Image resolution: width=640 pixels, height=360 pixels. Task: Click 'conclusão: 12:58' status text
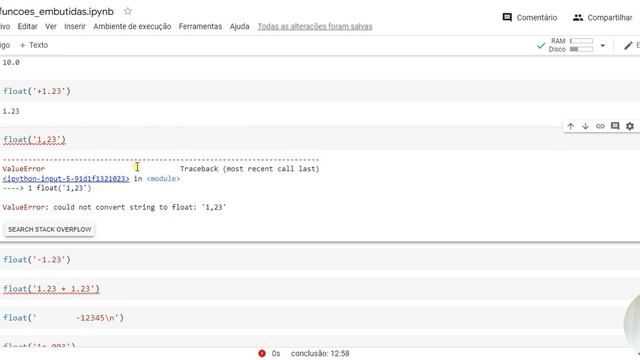click(x=320, y=353)
